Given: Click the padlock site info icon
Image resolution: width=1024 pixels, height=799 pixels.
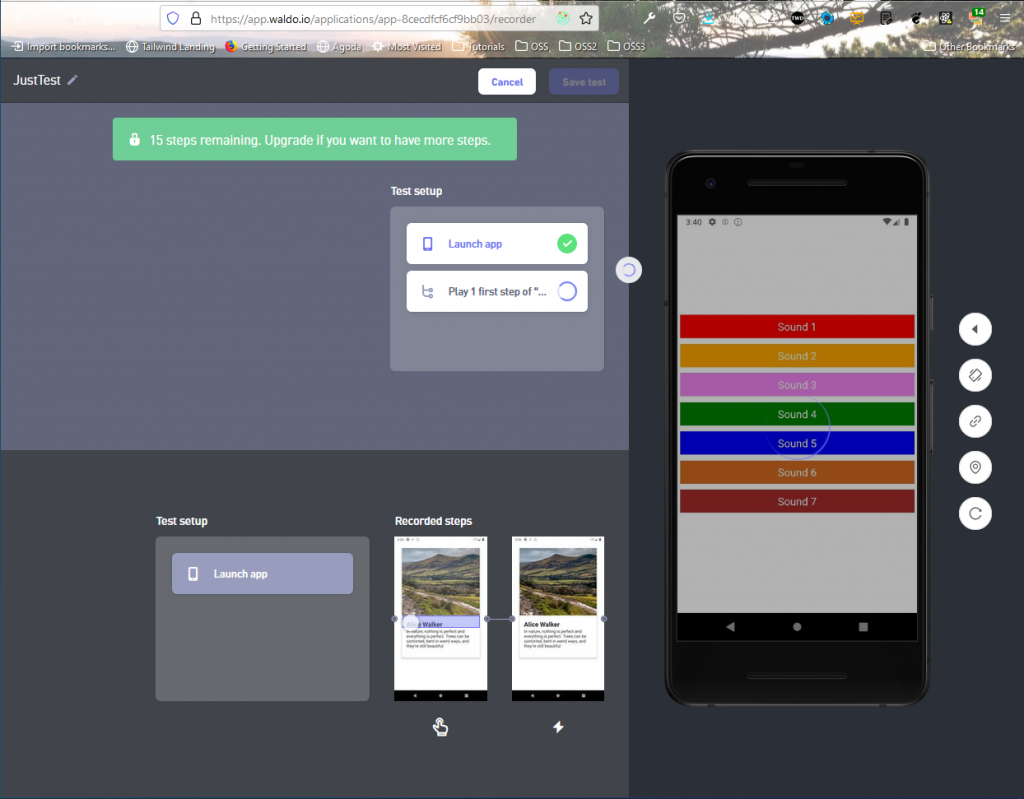Looking at the screenshot, I should 195,18.
